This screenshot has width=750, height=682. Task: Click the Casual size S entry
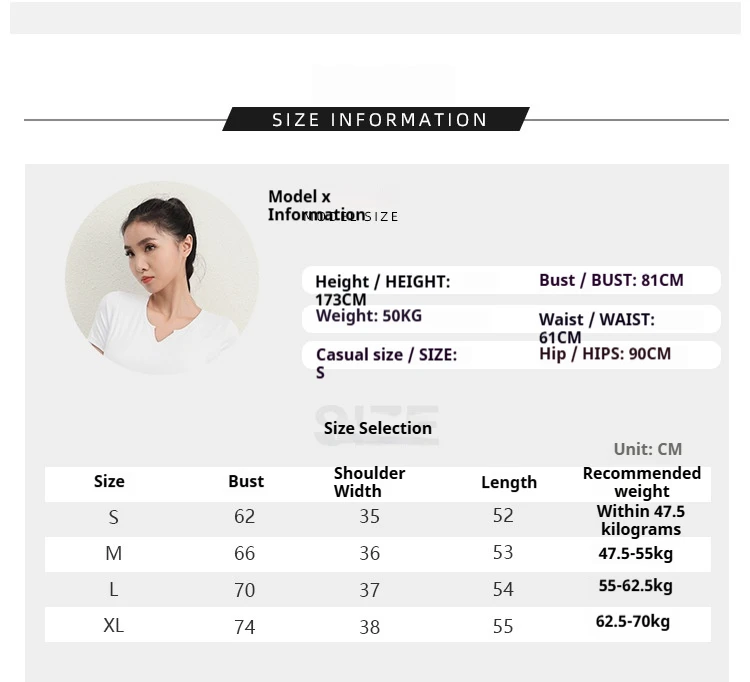pyautogui.click(x=386, y=363)
